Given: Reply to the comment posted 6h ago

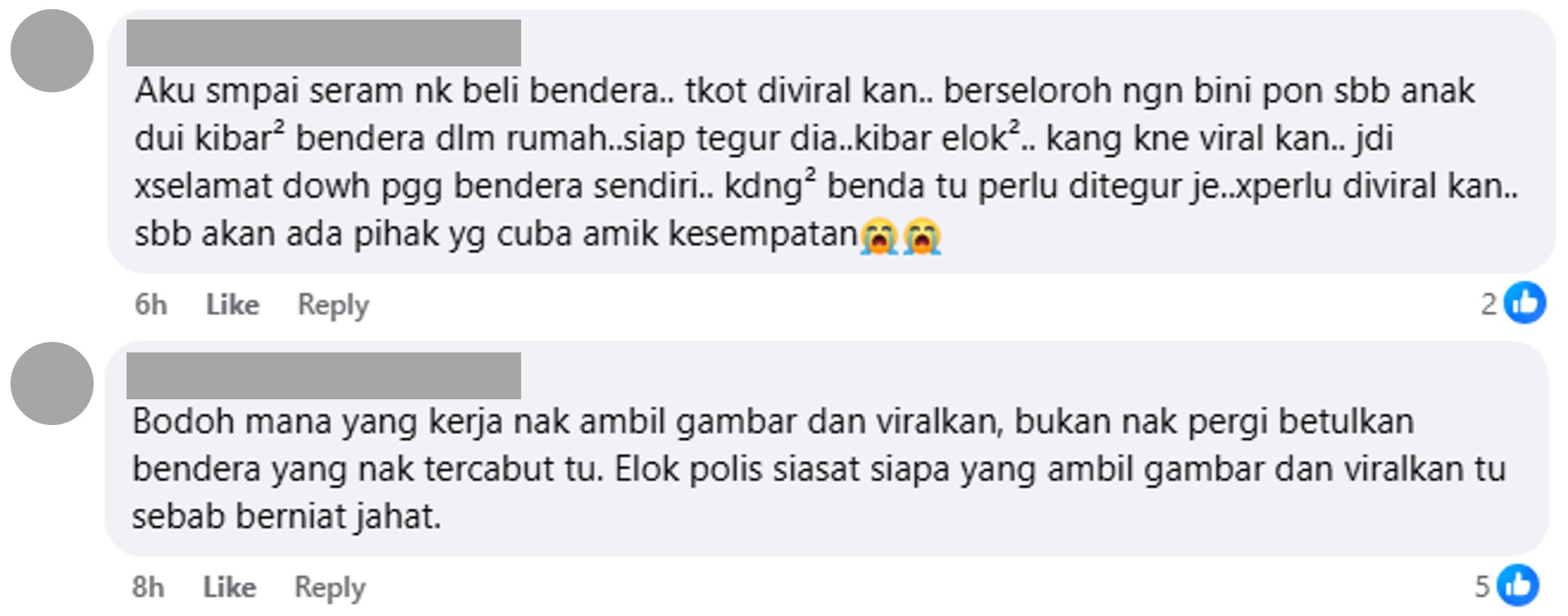Looking at the screenshot, I should tap(334, 306).
